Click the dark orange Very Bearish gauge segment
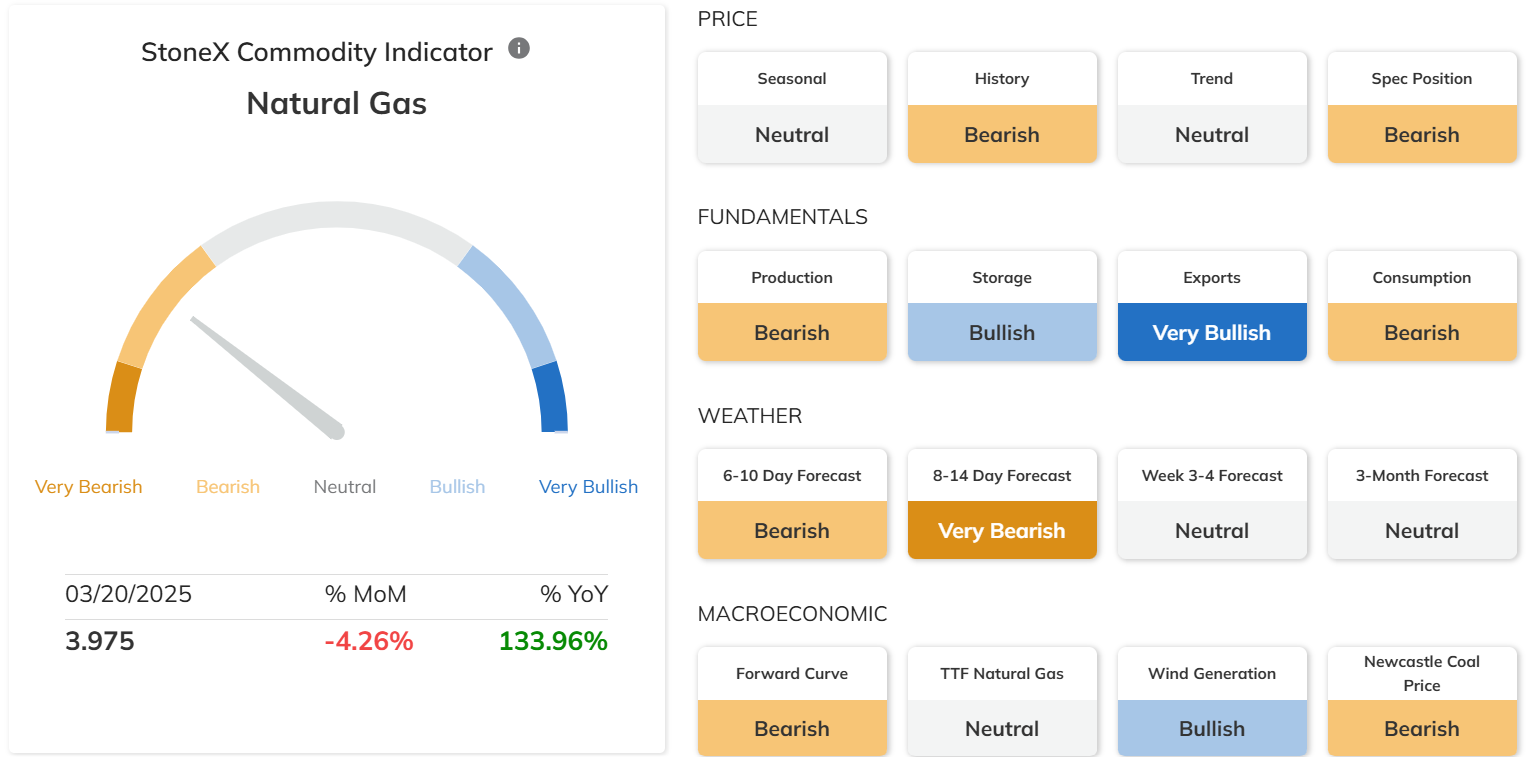 121,398
